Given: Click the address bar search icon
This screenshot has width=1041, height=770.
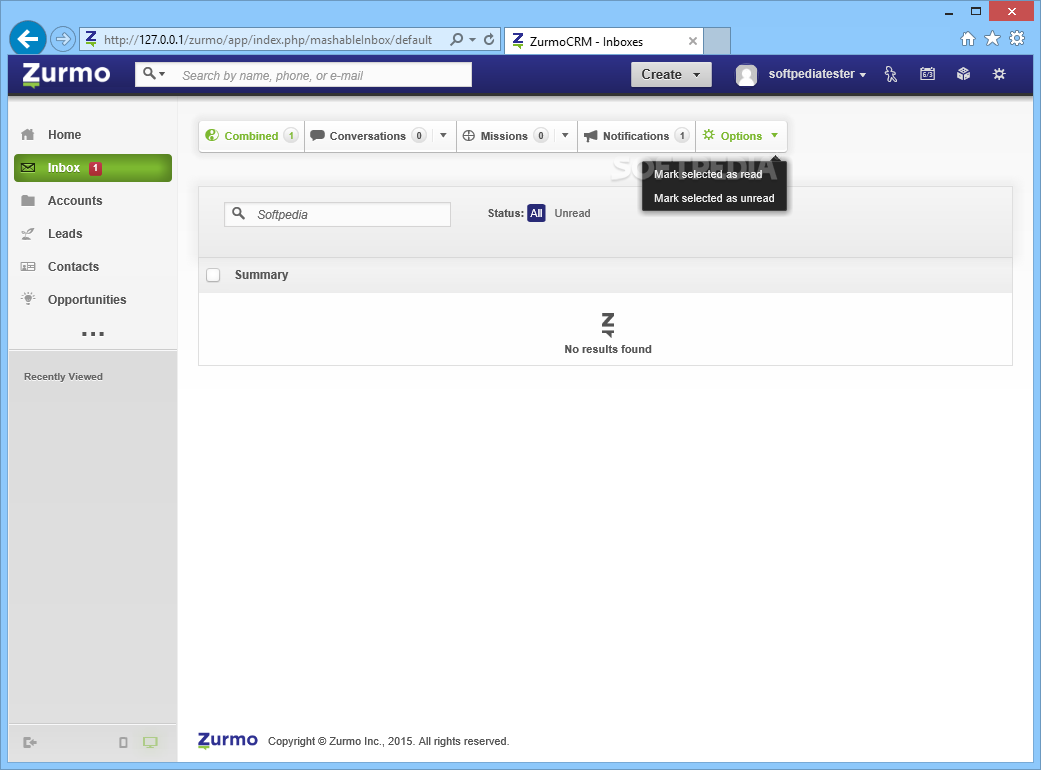Looking at the screenshot, I should tap(457, 39).
